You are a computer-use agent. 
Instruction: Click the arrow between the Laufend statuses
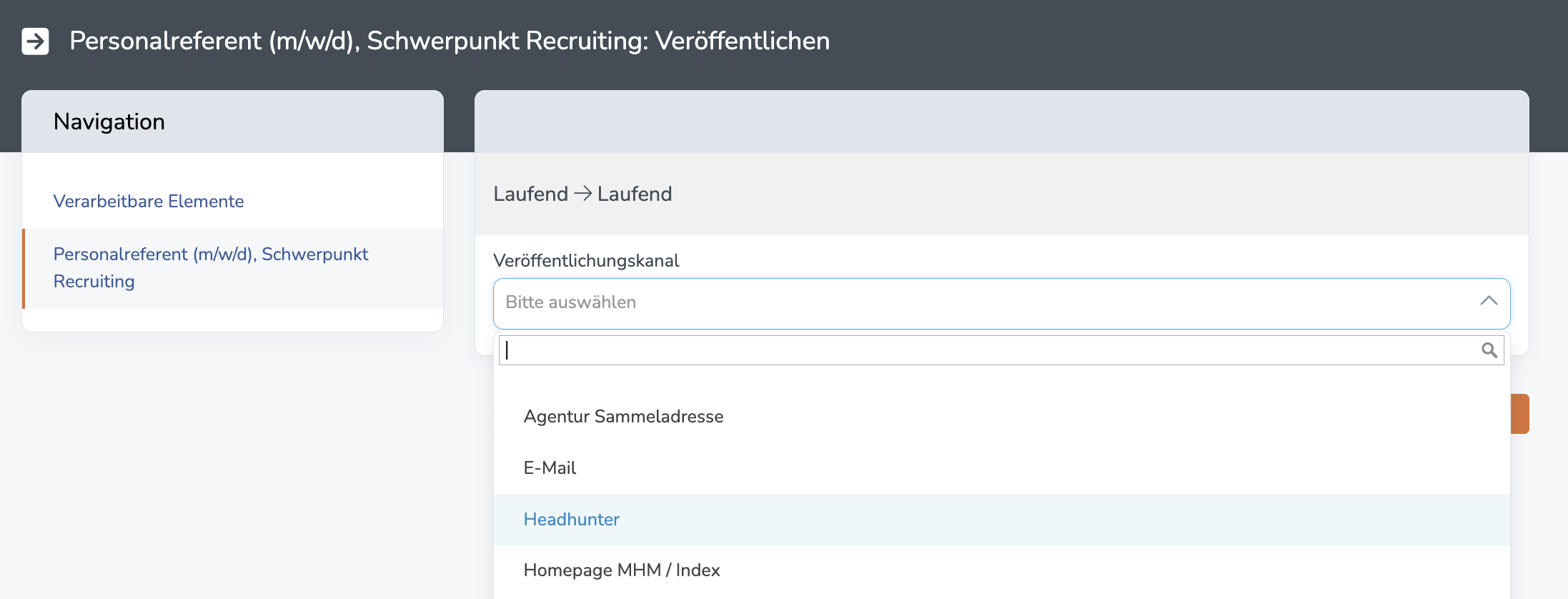click(x=582, y=194)
